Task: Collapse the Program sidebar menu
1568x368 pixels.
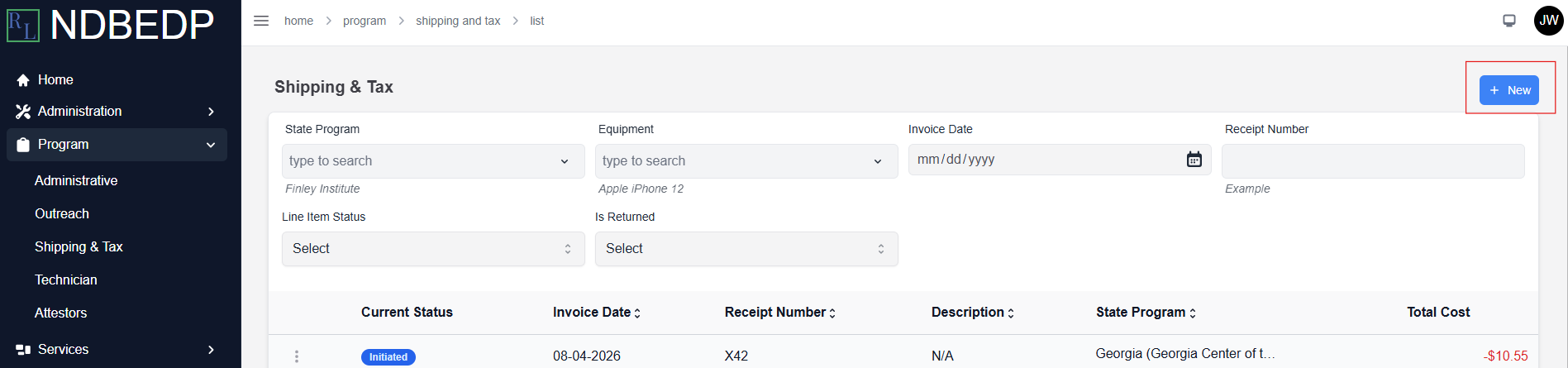Action: [x=117, y=145]
